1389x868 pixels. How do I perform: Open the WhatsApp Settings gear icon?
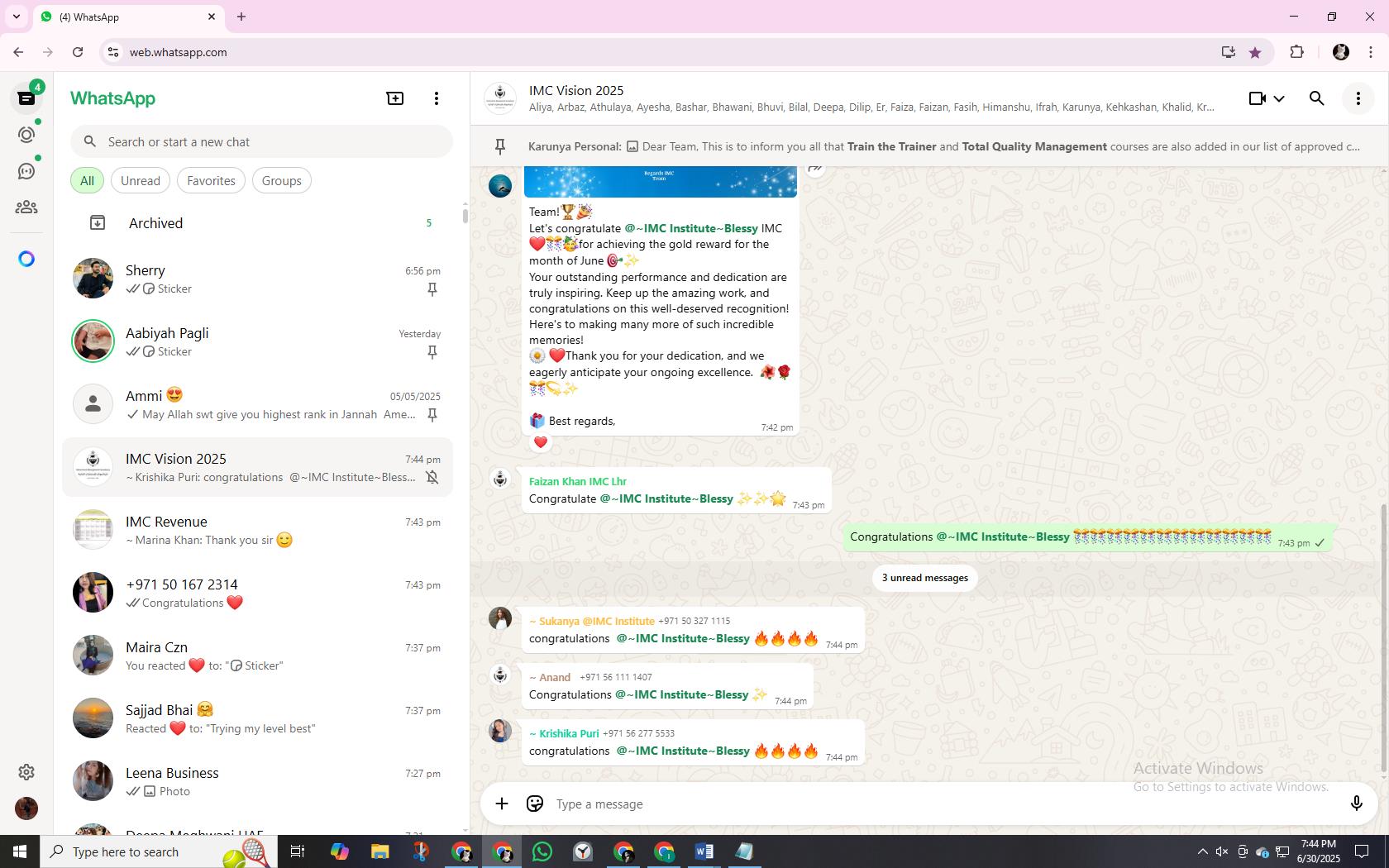(x=26, y=772)
